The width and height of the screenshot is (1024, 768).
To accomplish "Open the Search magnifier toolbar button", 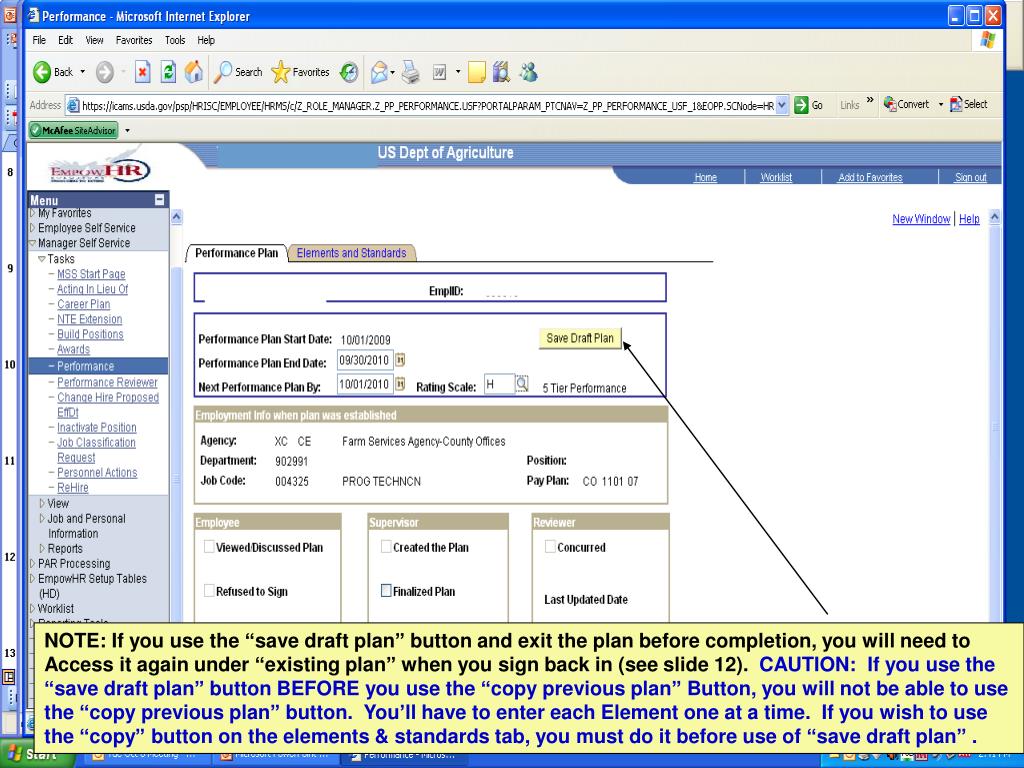I will coord(238,72).
